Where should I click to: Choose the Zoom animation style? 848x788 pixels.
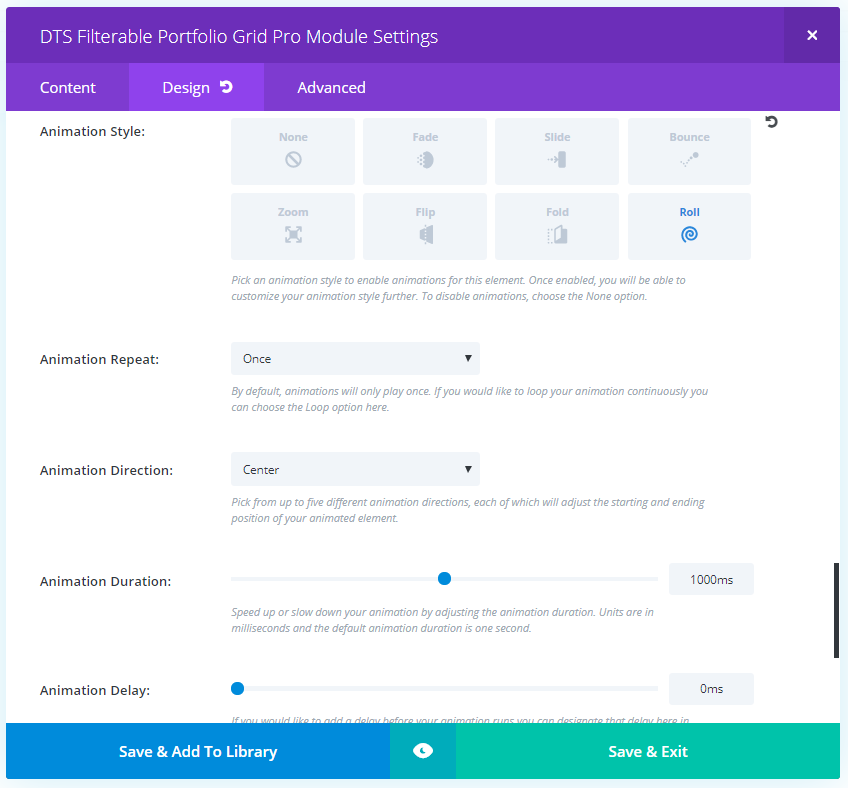click(293, 226)
